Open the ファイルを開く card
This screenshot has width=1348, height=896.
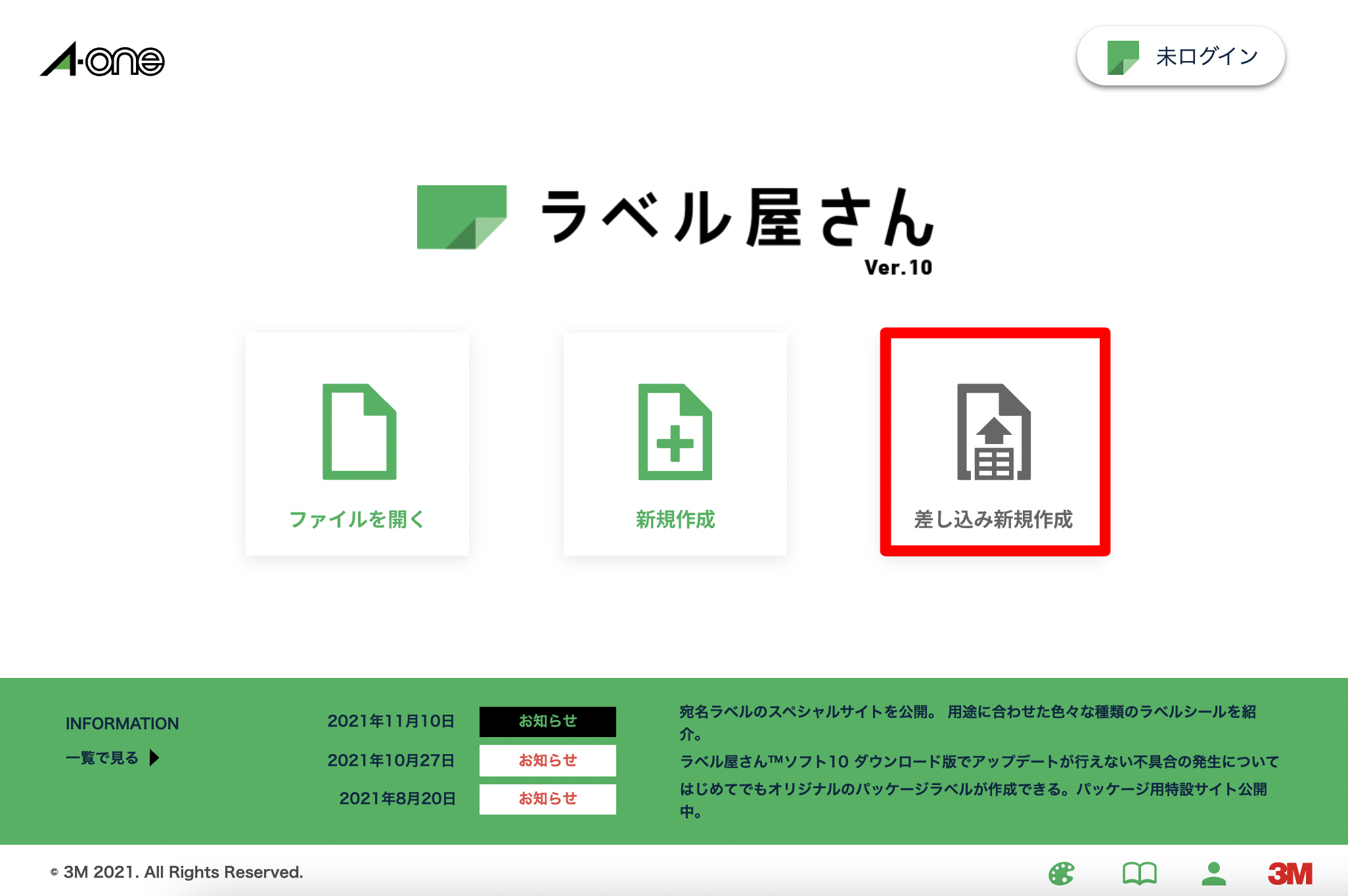coord(357,444)
